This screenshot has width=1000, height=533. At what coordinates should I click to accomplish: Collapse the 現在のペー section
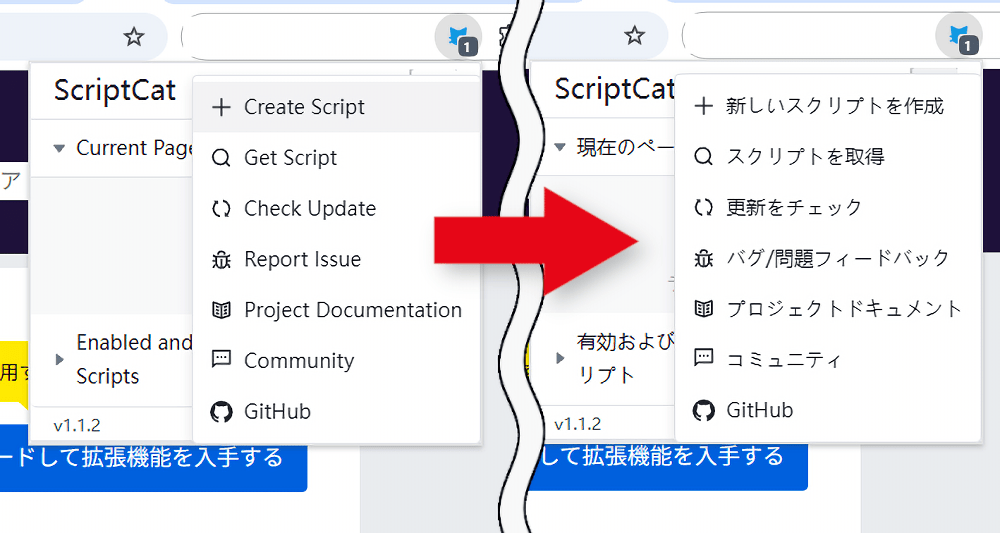coord(560,147)
